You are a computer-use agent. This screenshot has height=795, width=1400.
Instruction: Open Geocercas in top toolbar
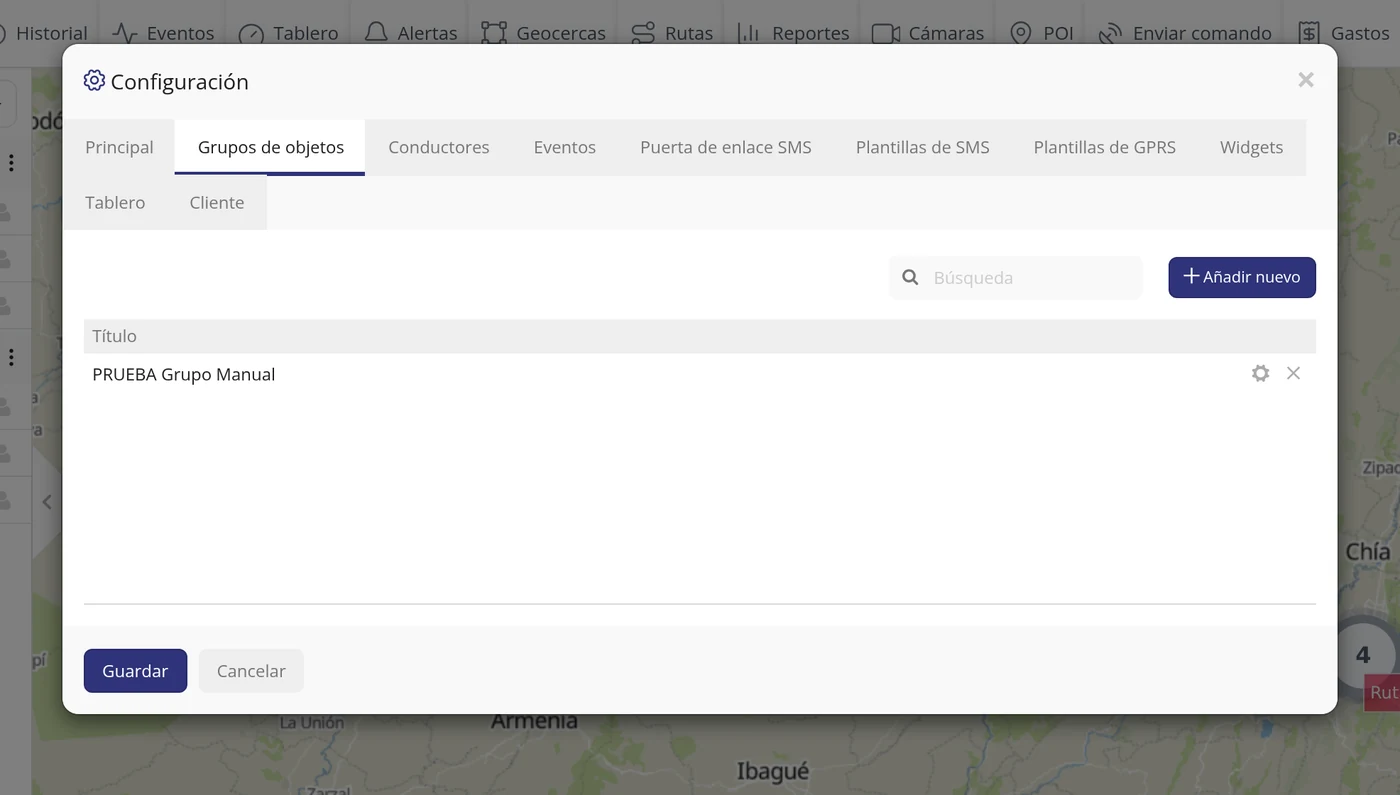[543, 33]
